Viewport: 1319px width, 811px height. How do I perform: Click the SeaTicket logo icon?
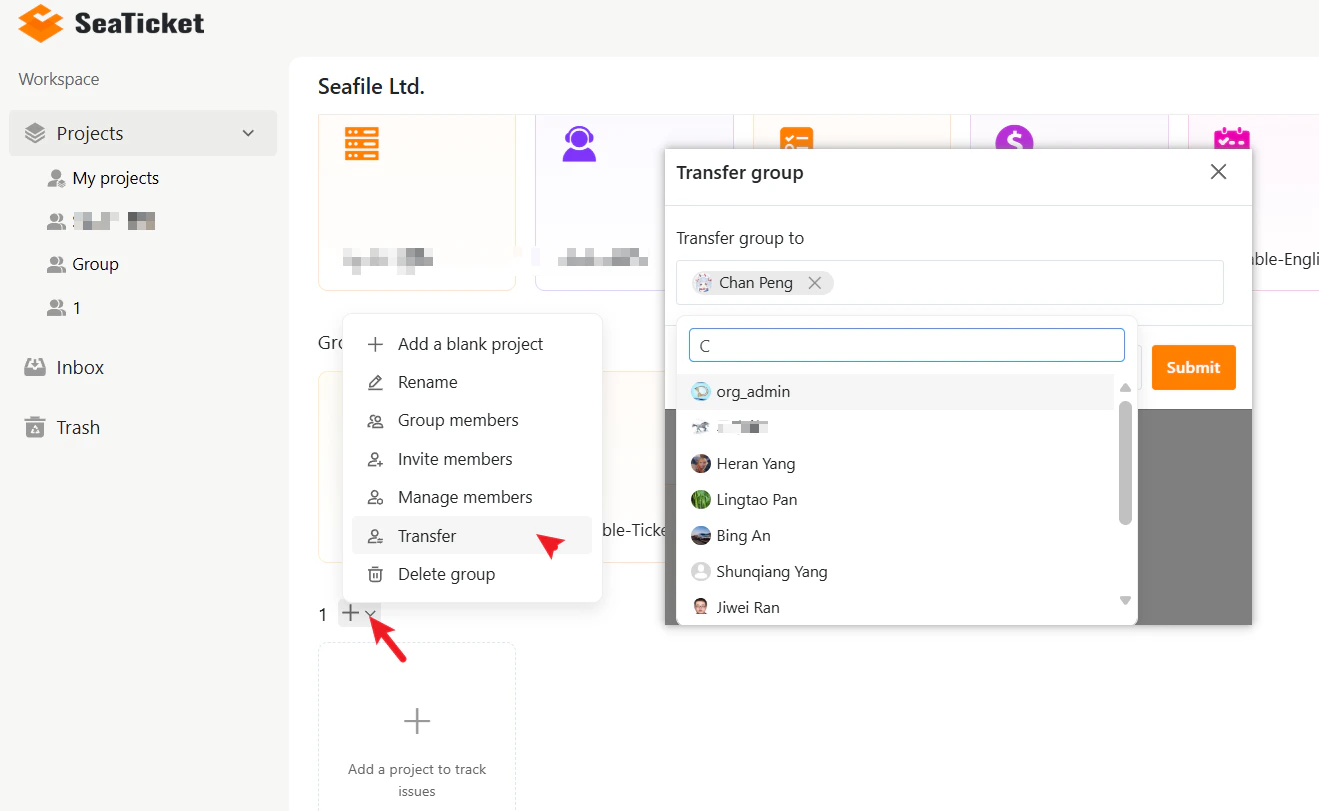[x=41, y=23]
